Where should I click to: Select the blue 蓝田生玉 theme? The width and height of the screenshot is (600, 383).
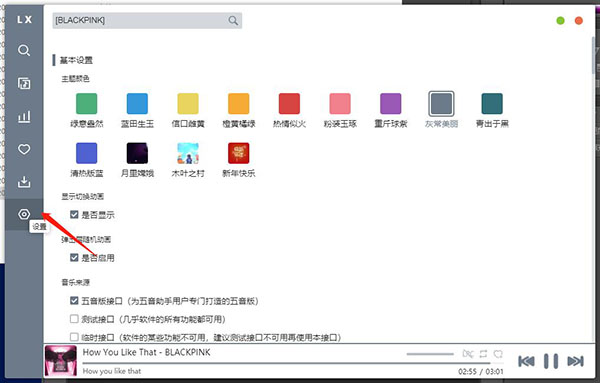[x=137, y=104]
